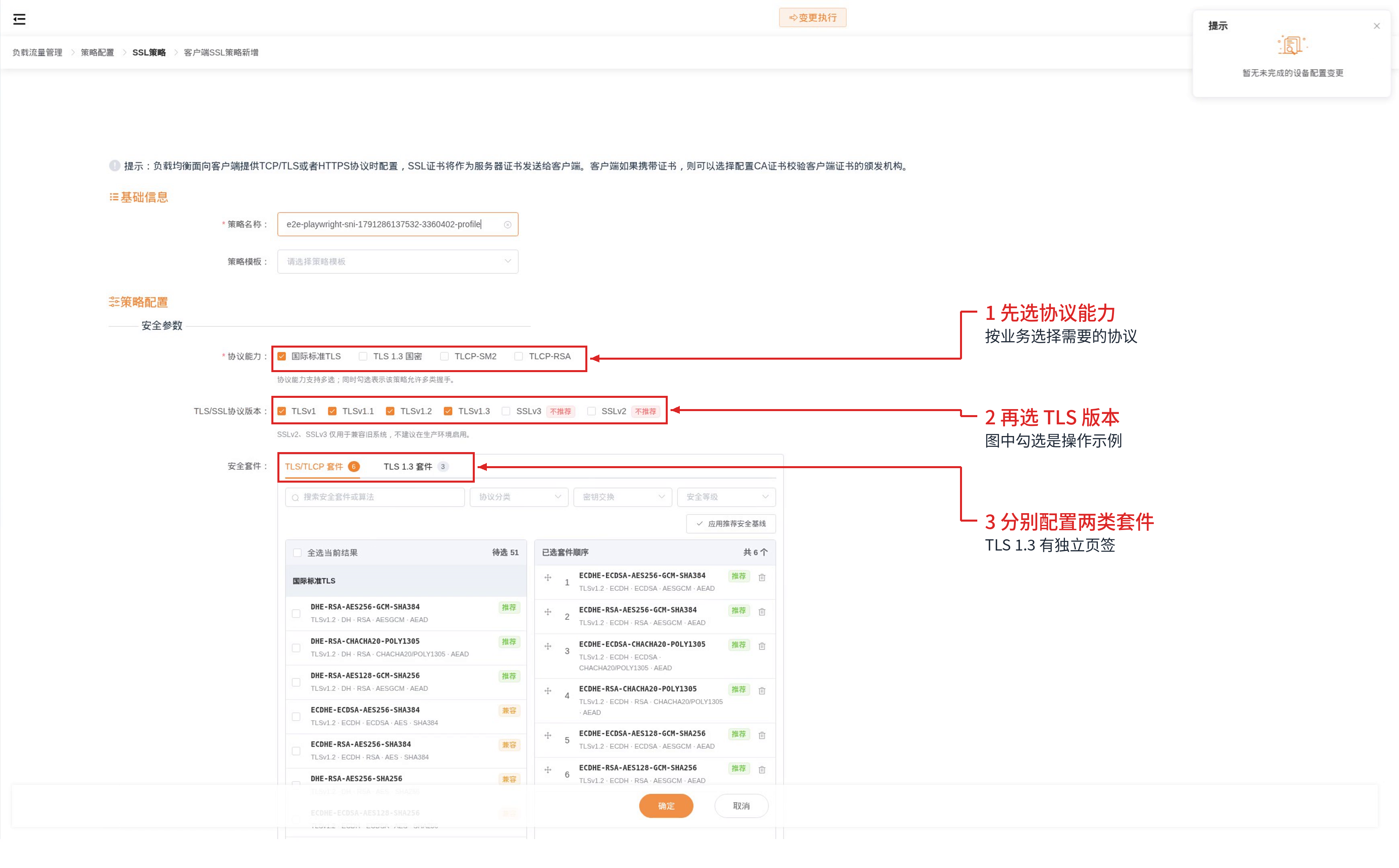
Task: Uncheck TLSv1 protocol version
Action: pyautogui.click(x=281, y=411)
